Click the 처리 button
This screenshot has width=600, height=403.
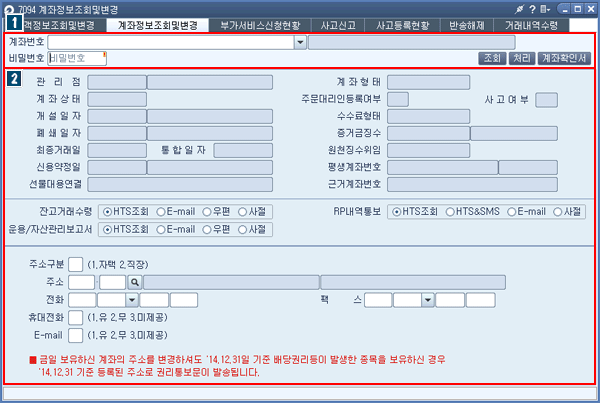click(522, 58)
